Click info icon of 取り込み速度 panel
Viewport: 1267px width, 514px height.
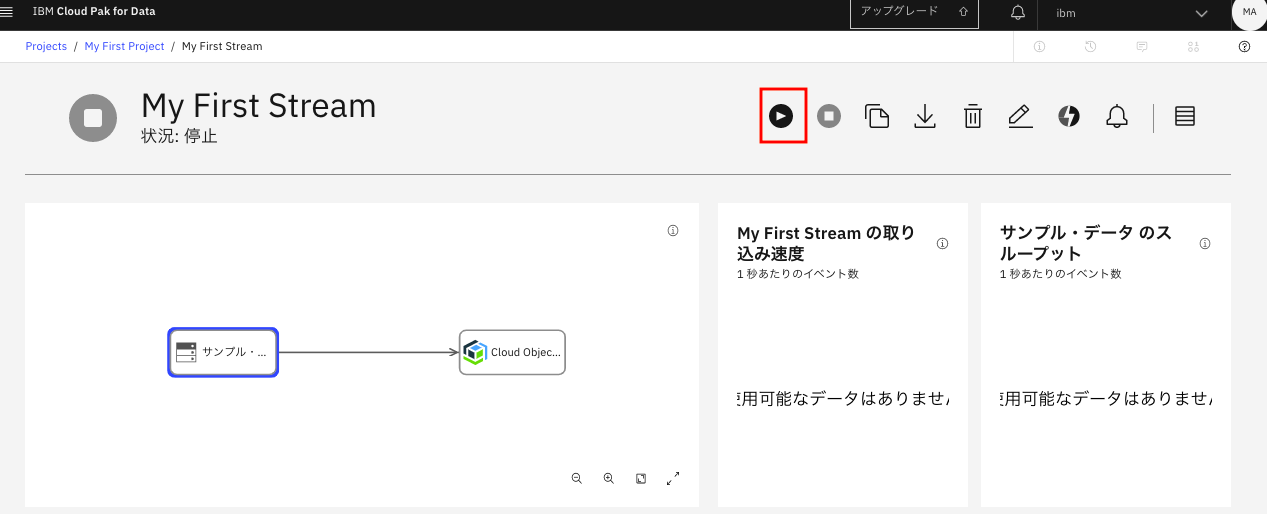942,243
